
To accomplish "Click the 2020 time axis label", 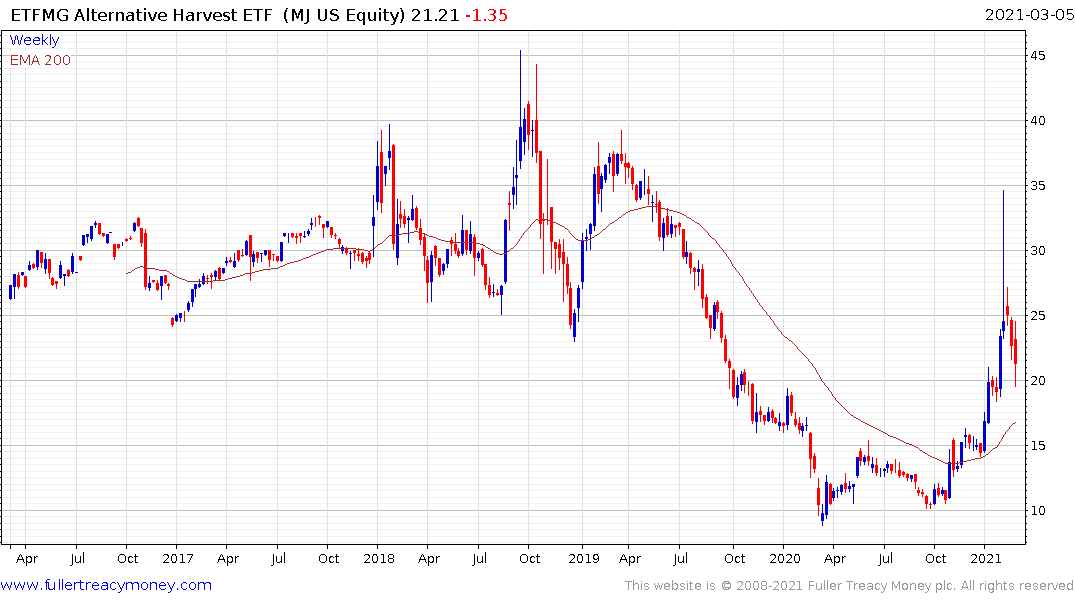I will (x=785, y=558).
